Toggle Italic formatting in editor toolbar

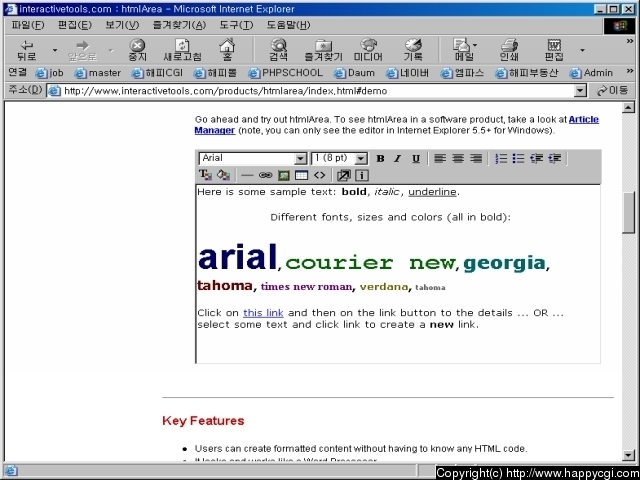[x=398, y=159]
